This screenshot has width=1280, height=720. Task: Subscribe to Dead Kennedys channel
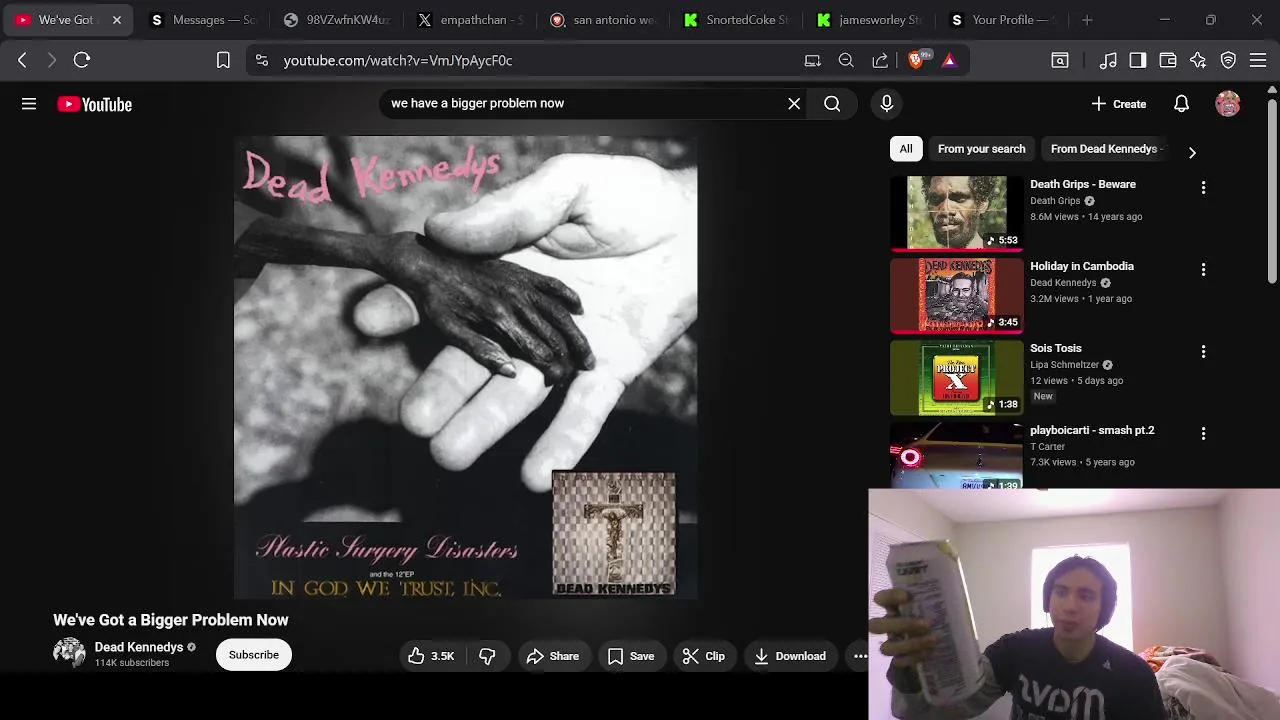coord(254,655)
